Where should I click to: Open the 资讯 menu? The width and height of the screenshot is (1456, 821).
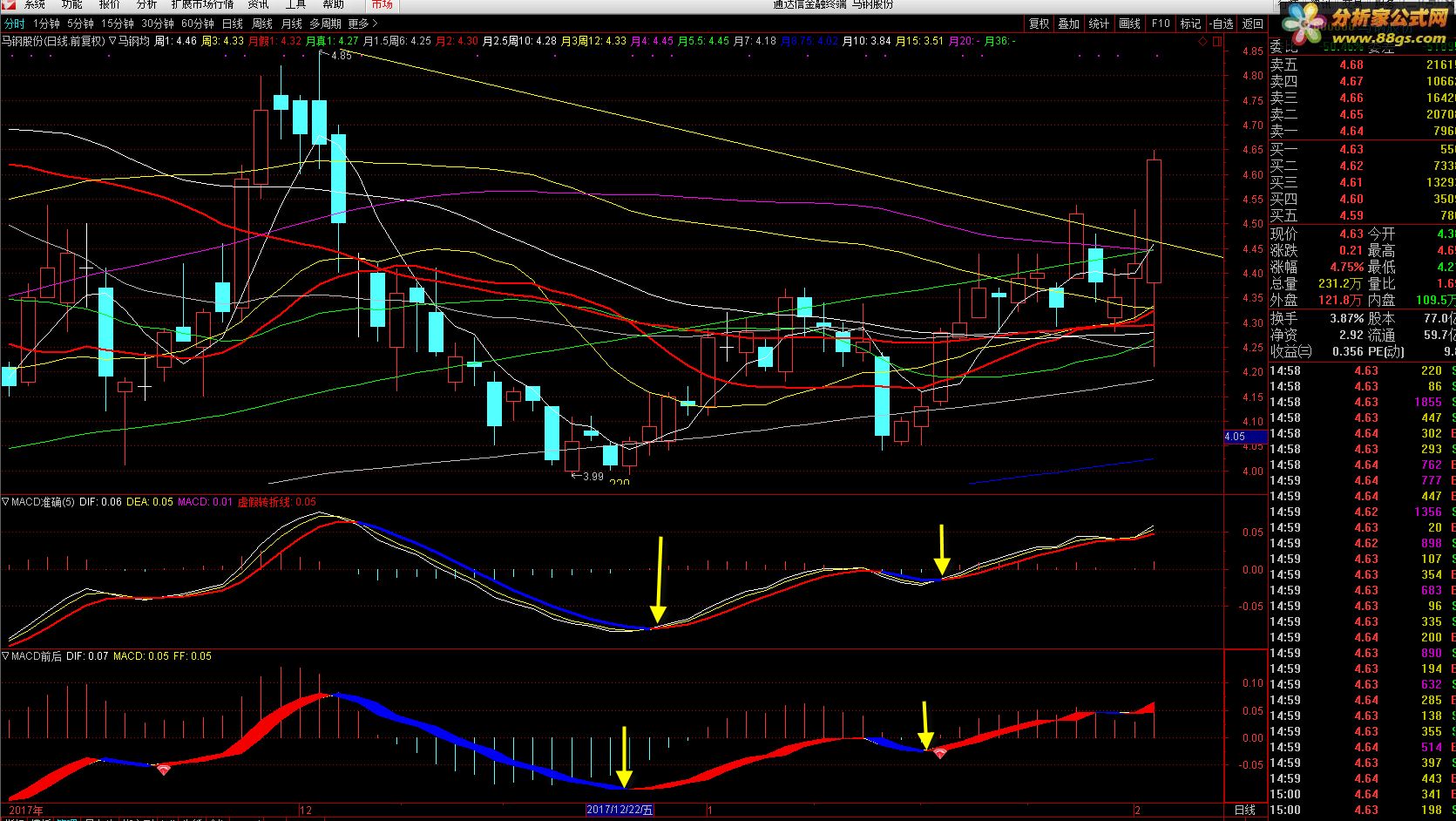(259, 4)
